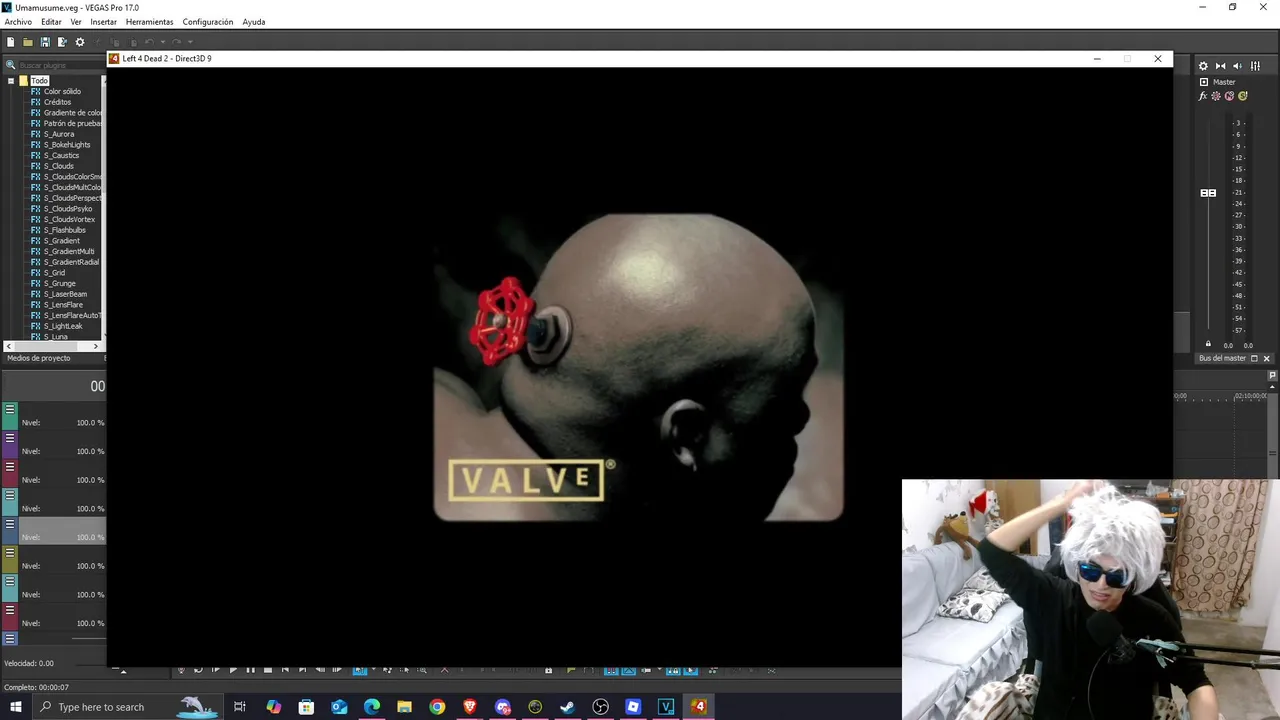Click the purple second track header menu icon
The width and height of the screenshot is (1280, 720).
point(10,438)
